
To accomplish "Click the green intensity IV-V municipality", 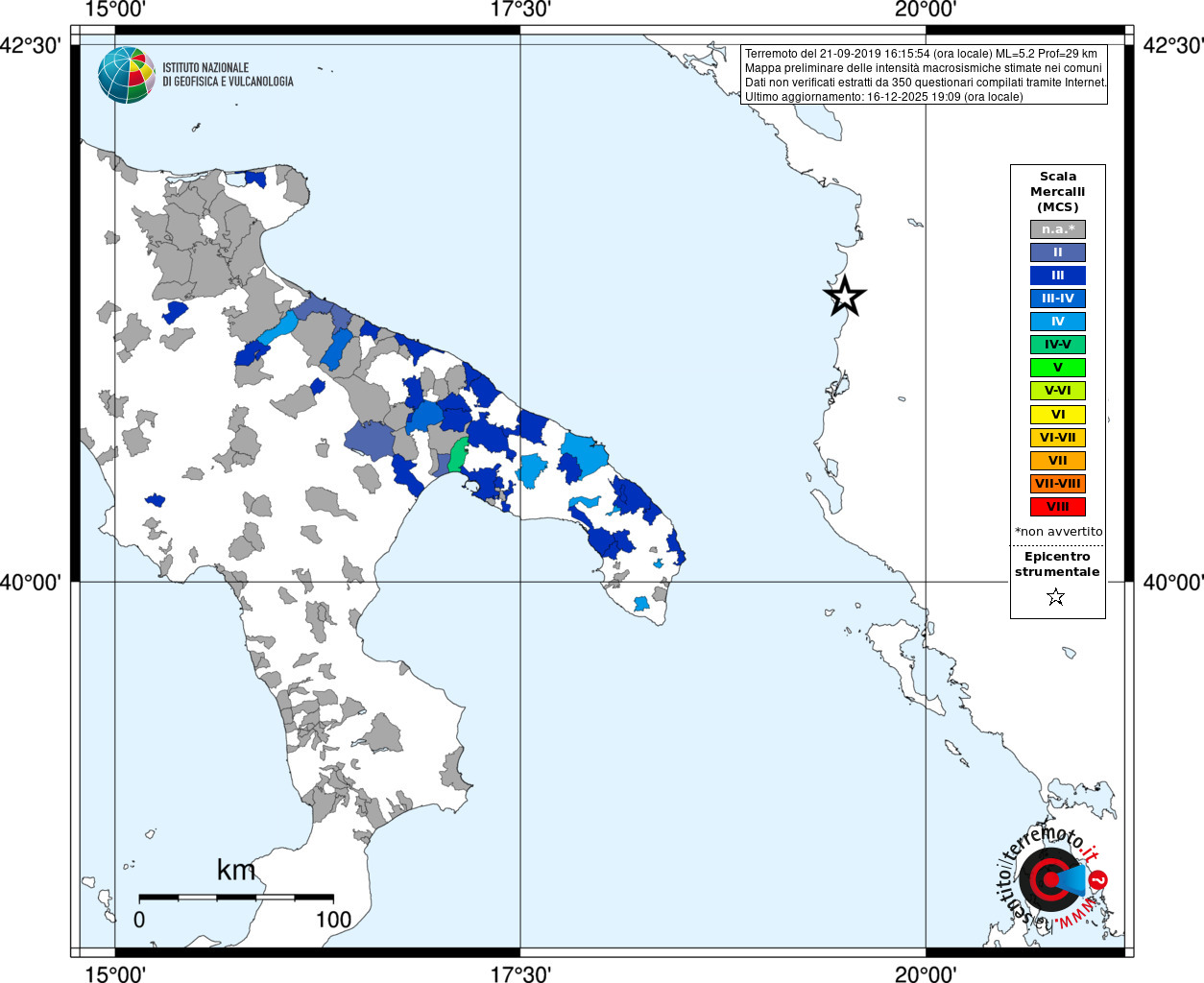I will point(458,454).
